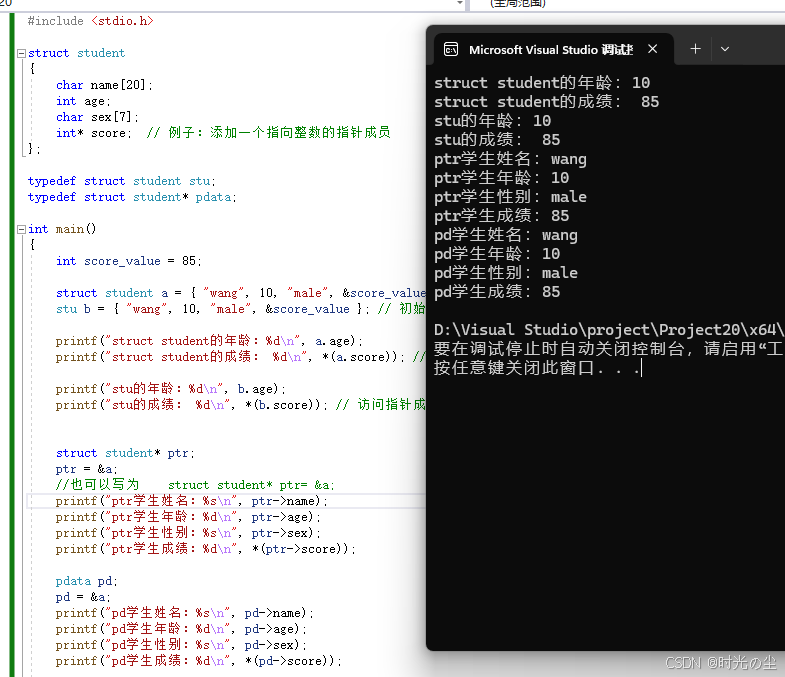Open console tab dropdown chevron
This screenshot has height=677, width=785.
pos(725,49)
